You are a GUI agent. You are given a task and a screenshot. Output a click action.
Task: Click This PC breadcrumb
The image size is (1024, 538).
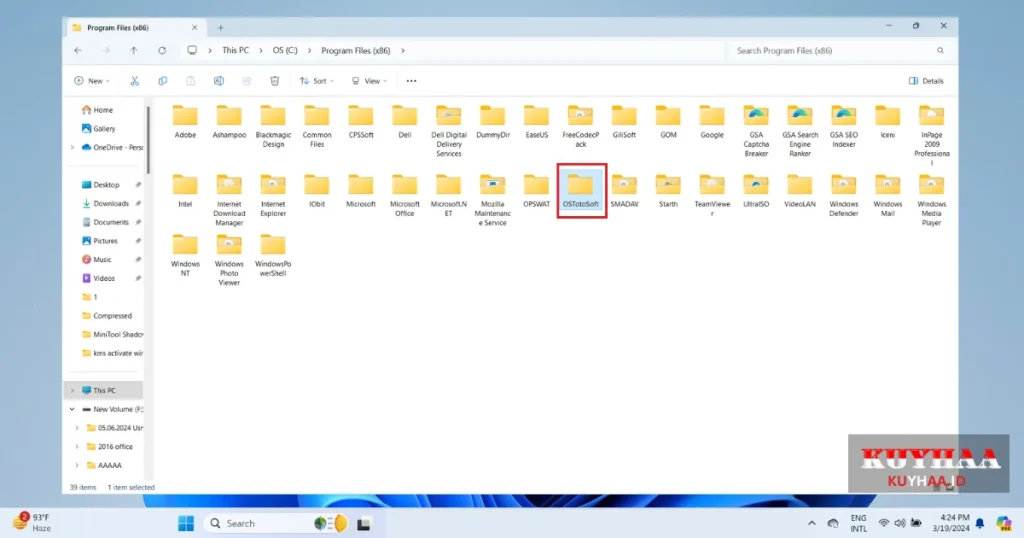(x=235, y=50)
